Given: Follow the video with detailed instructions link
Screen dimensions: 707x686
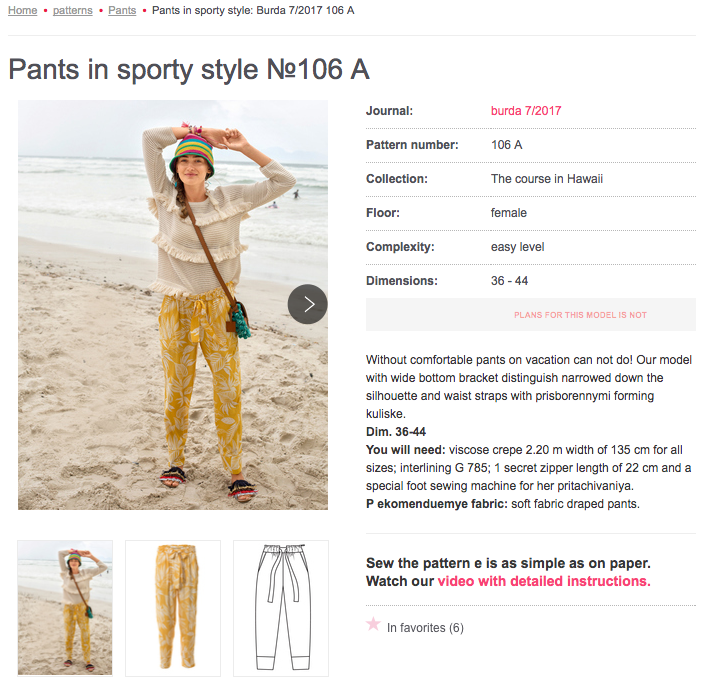Looking at the screenshot, I should tap(544, 581).
